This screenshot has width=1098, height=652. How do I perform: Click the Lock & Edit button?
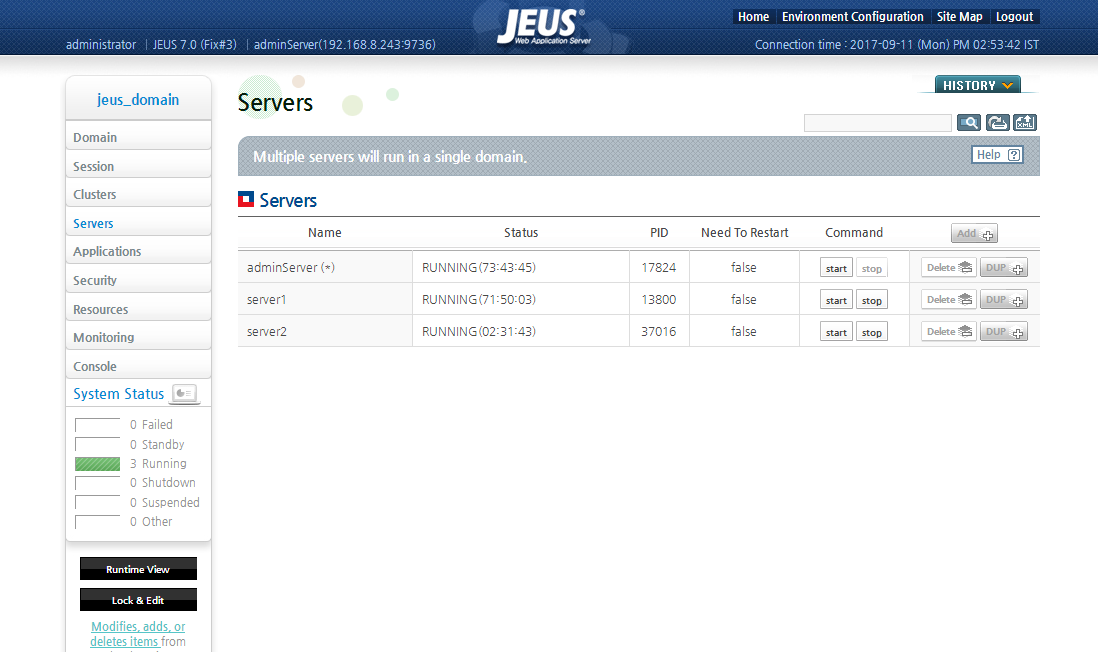click(138, 599)
